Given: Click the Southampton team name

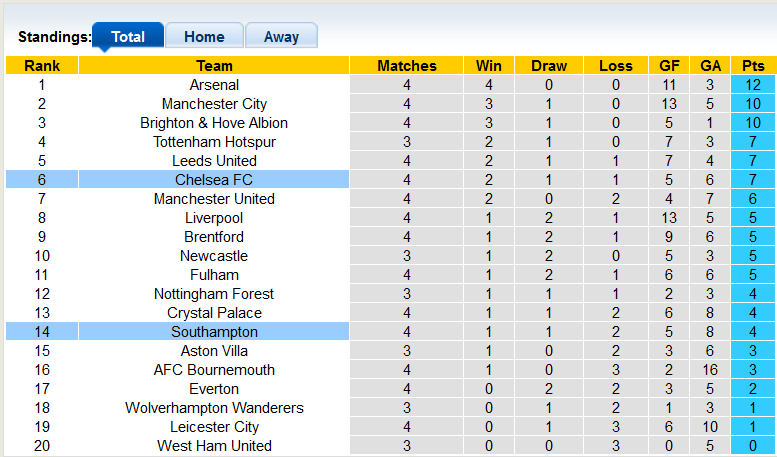Looking at the screenshot, I should point(214,332).
